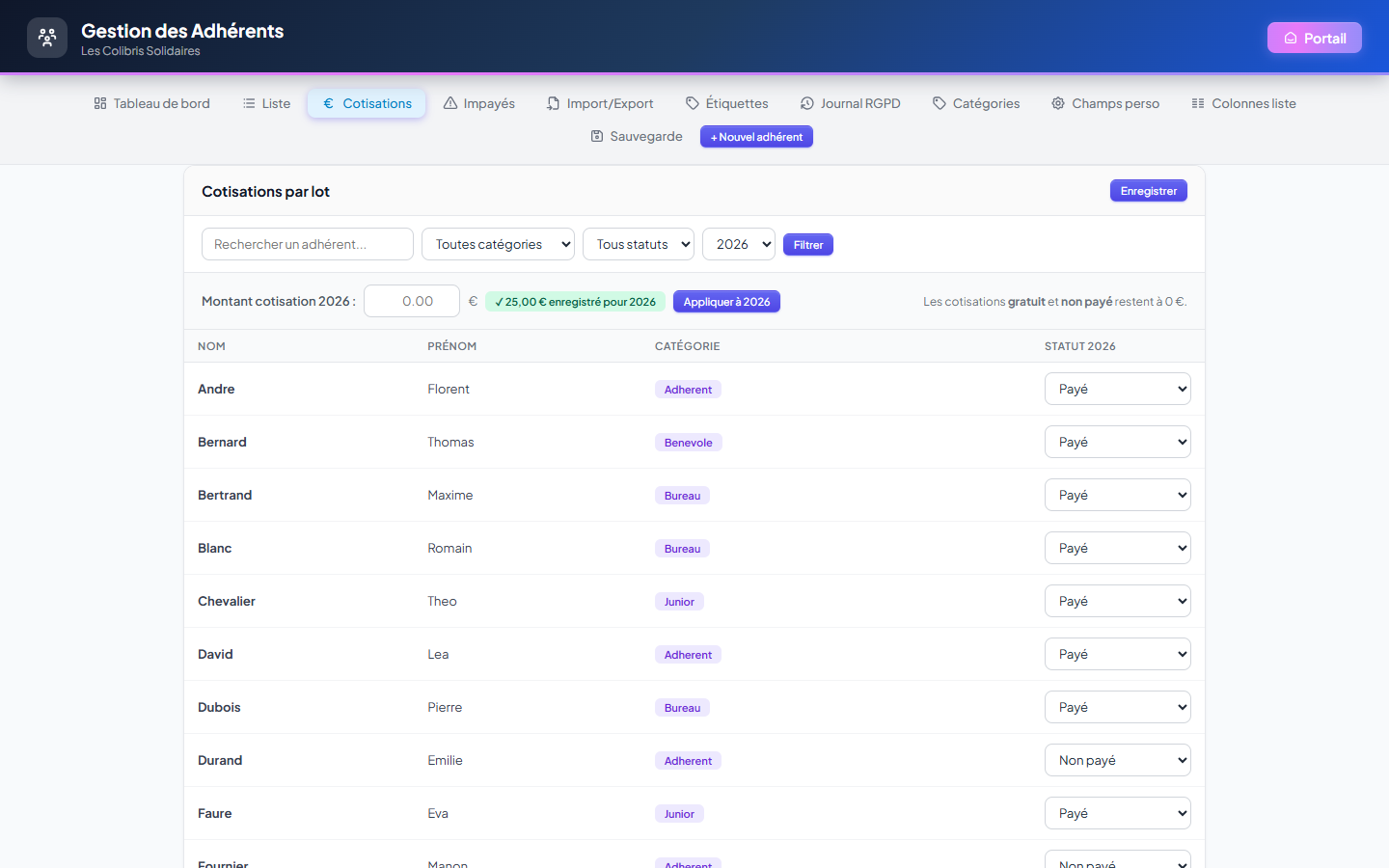This screenshot has height=868, width=1389.
Task: Click the Import/Export file icon
Action: [x=553, y=103]
